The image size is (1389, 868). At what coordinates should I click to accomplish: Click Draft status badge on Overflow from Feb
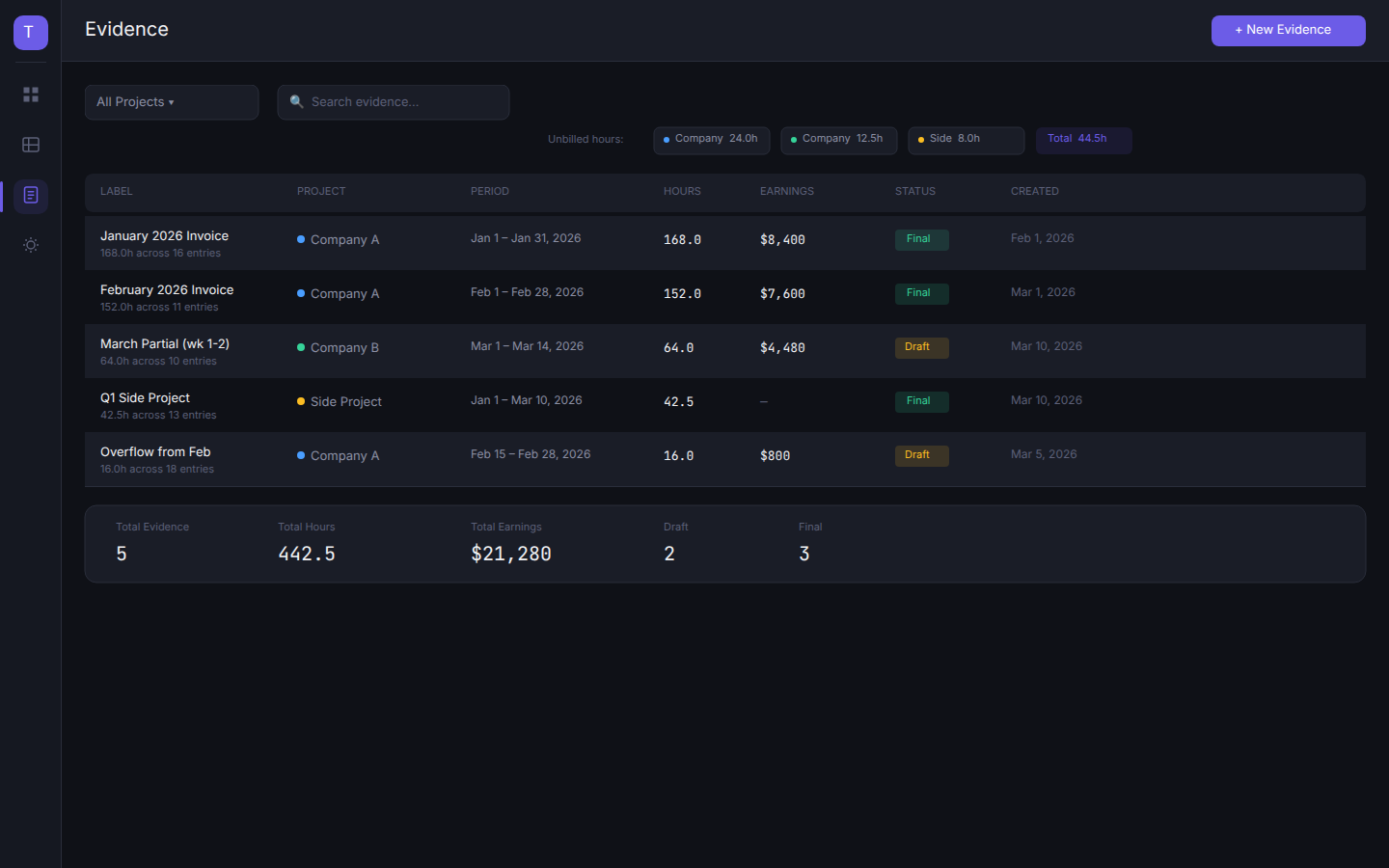point(920,455)
